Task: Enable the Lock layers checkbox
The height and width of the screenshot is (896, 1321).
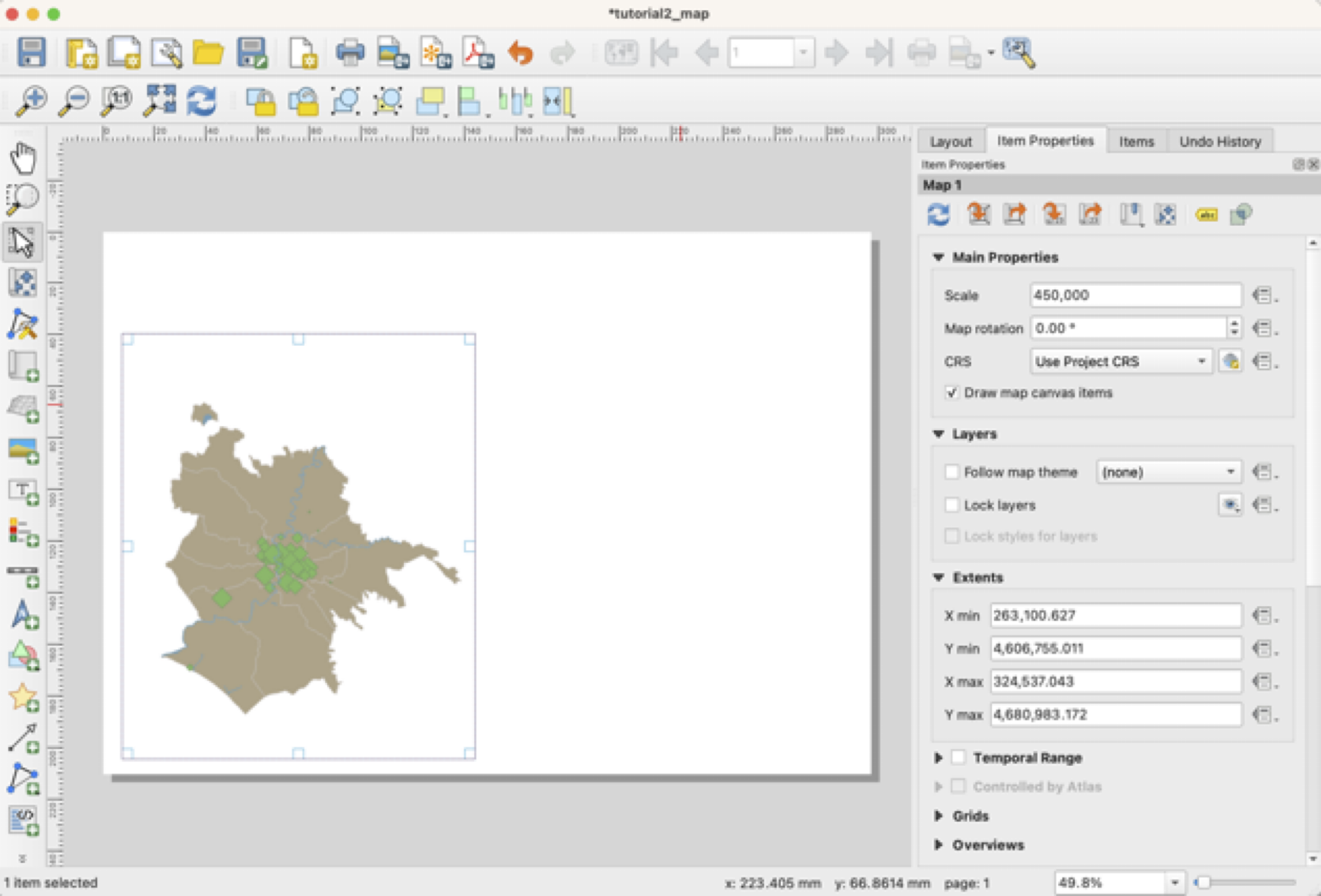Action: coord(951,505)
